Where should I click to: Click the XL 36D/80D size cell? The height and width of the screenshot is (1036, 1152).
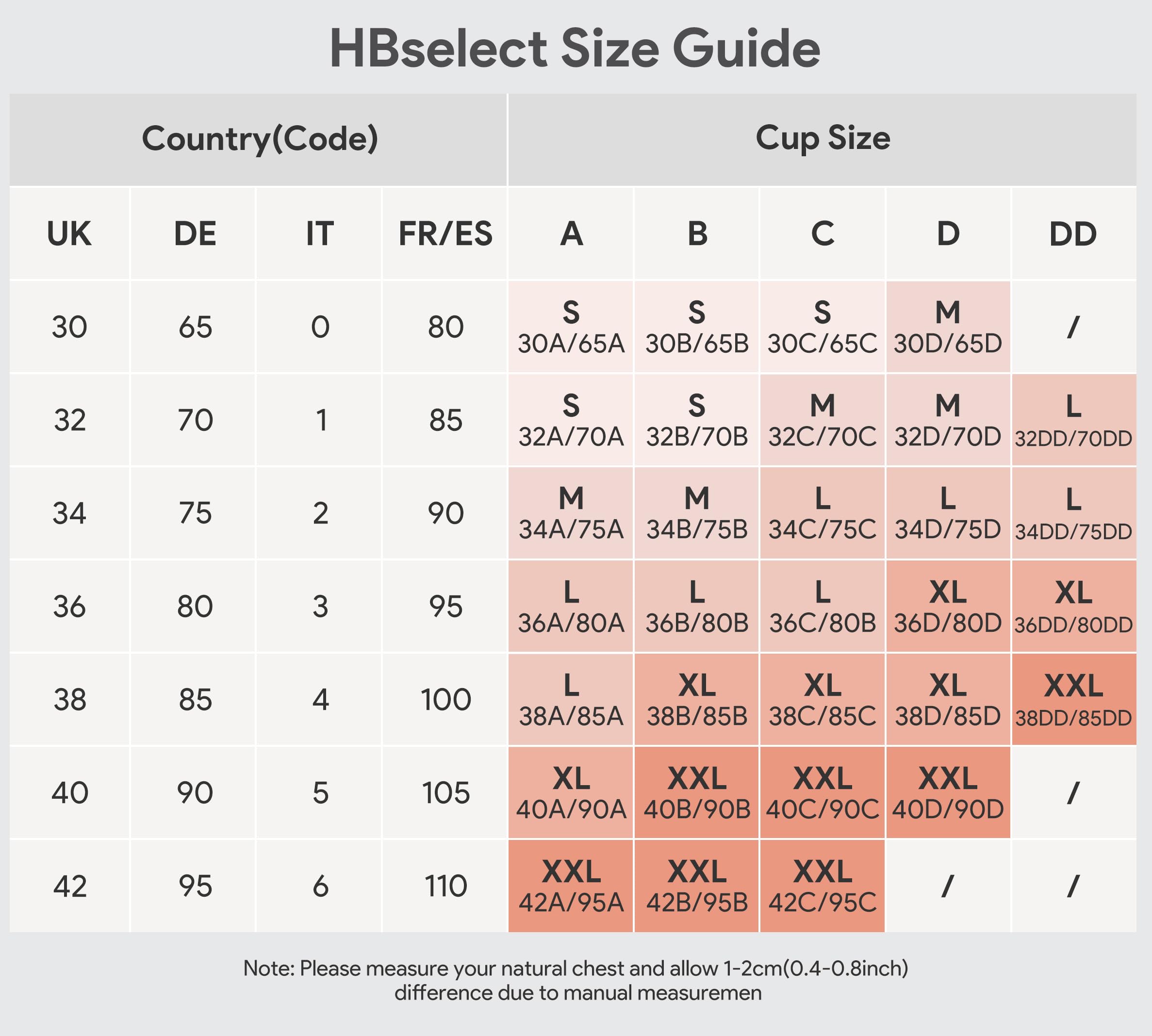948,607
